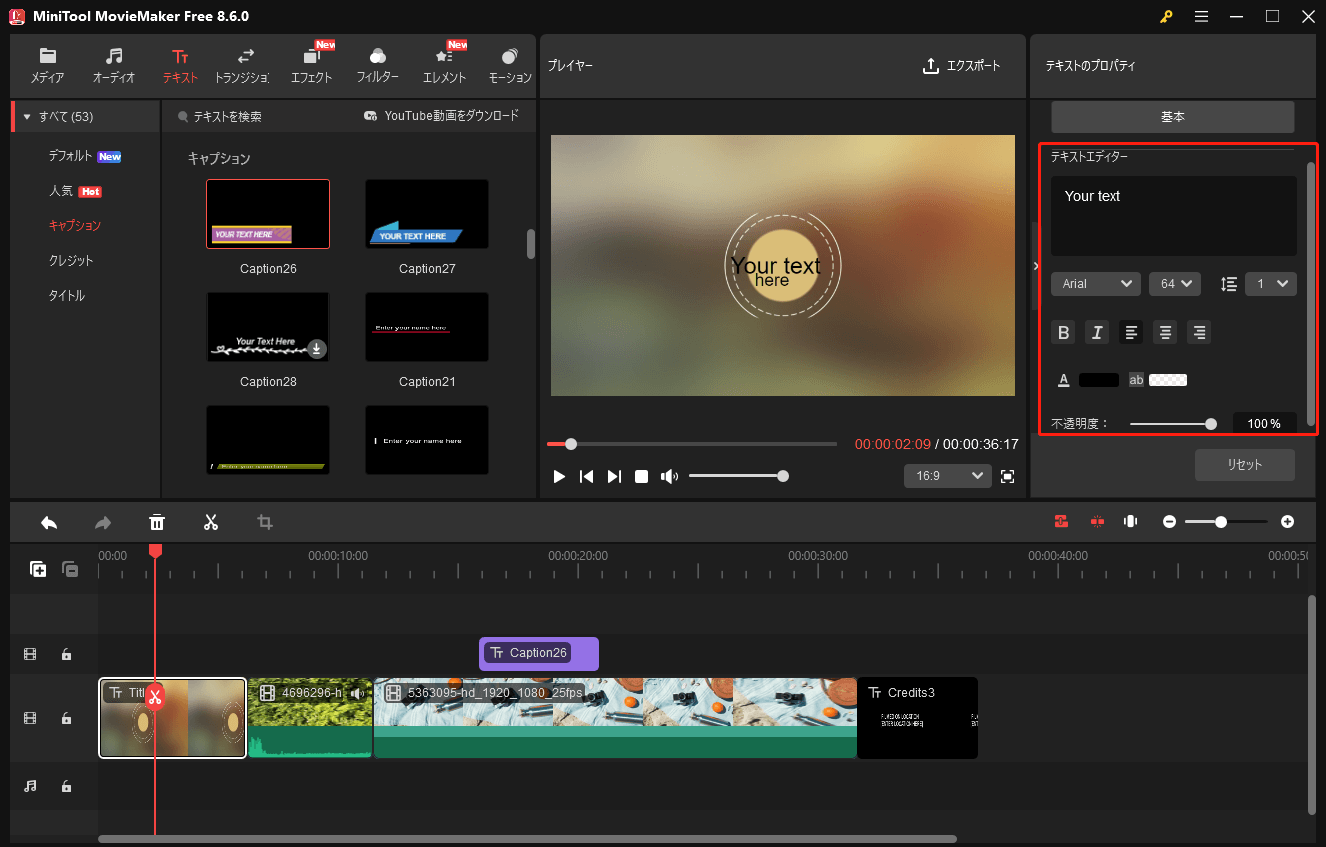Open the エフェクト (Effects) panel
1326x847 pixels.
(x=311, y=64)
